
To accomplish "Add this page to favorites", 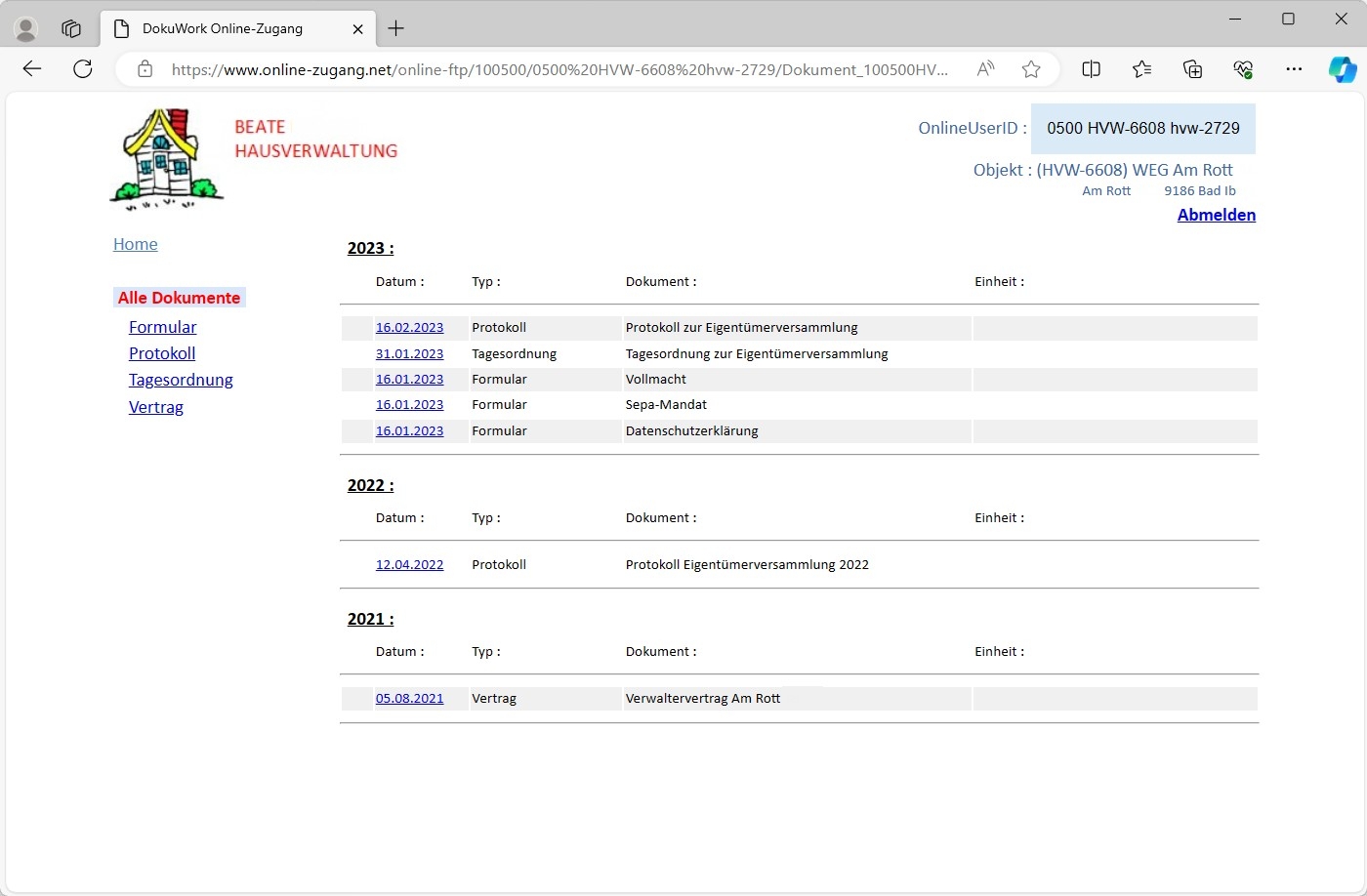I will click(x=1031, y=69).
